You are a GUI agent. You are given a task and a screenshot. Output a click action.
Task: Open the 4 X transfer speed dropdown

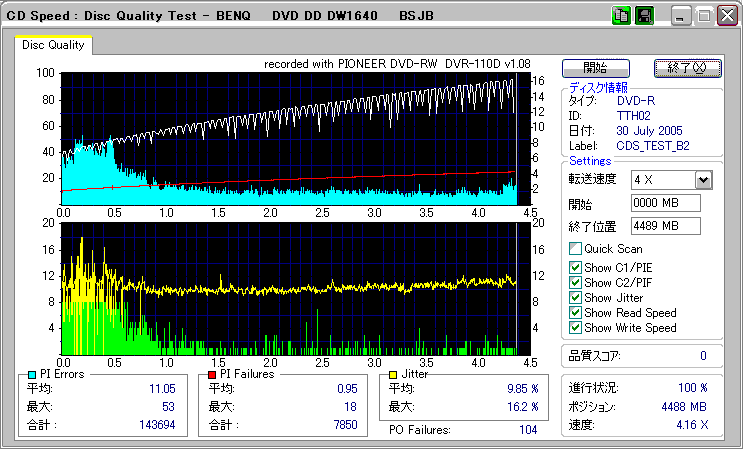703,179
